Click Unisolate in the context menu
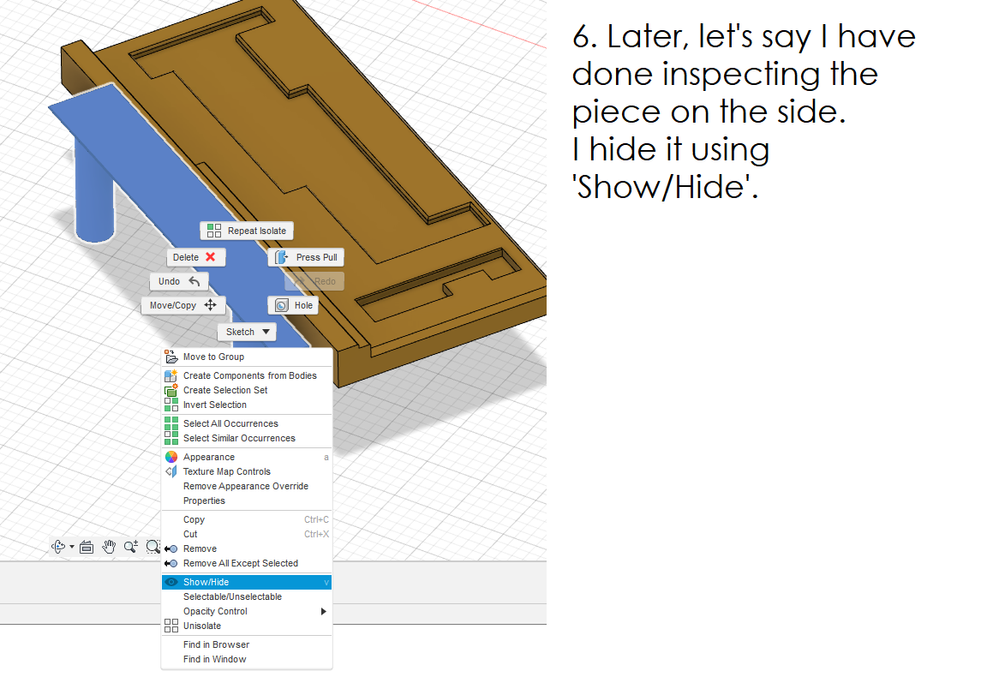 click(x=247, y=626)
